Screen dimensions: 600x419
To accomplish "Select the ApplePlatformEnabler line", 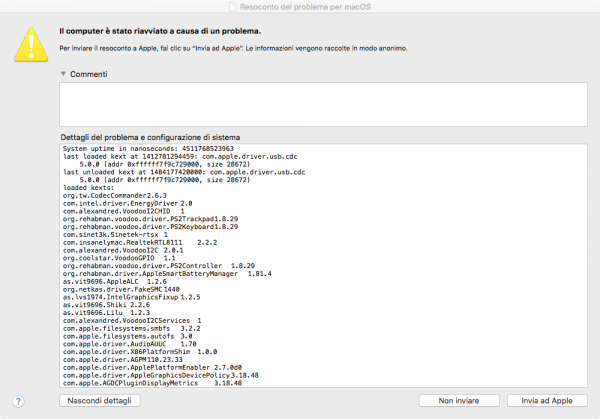I will 152,368.
